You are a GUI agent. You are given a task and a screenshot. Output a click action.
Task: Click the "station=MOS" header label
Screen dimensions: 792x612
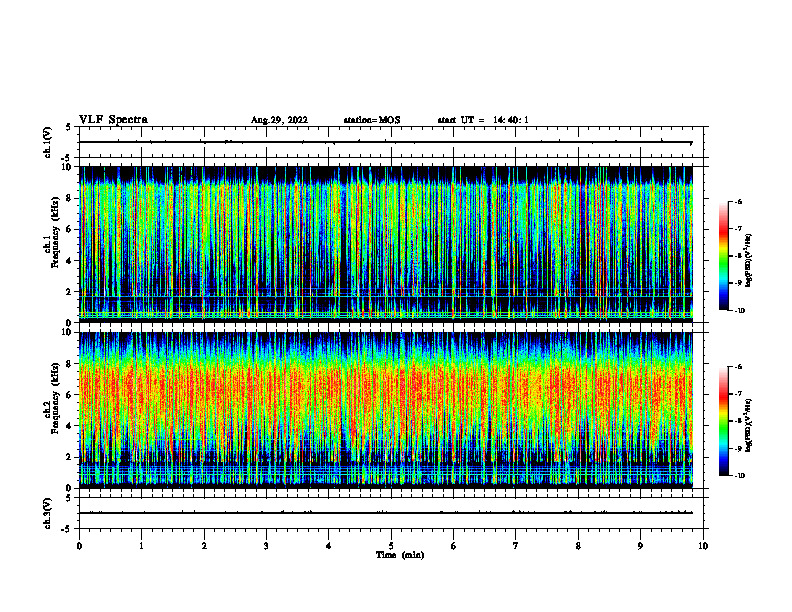coord(372,120)
